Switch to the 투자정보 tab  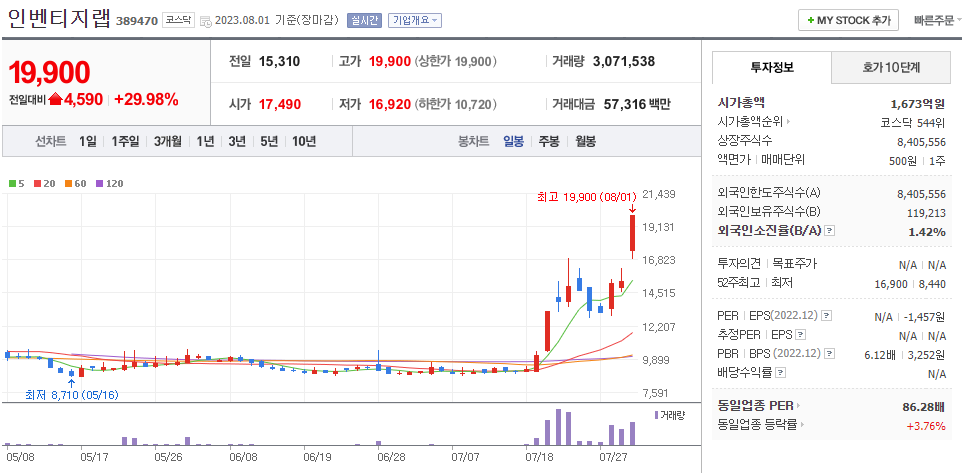point(772,67)
